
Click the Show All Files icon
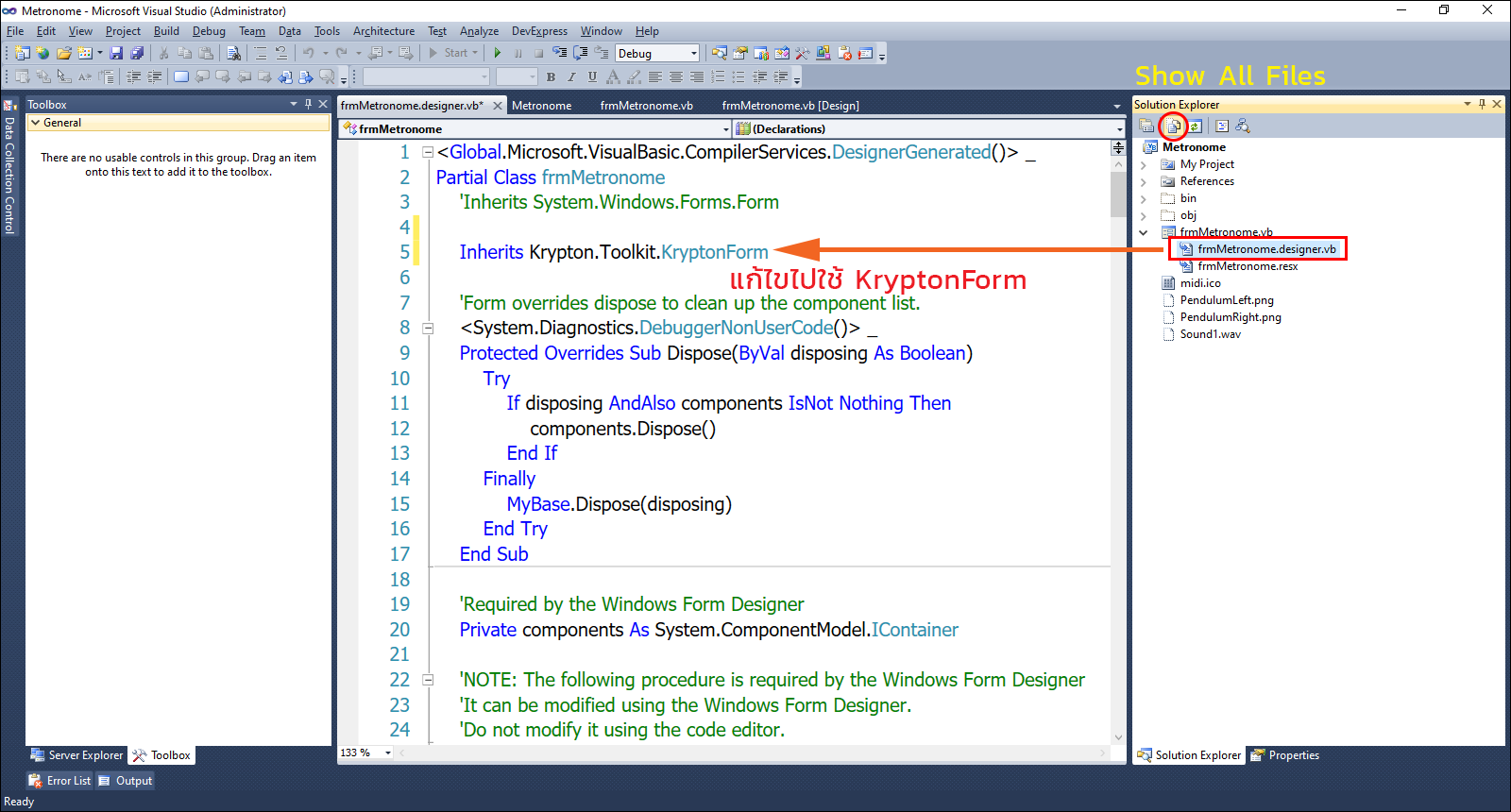click(1174, 126)
